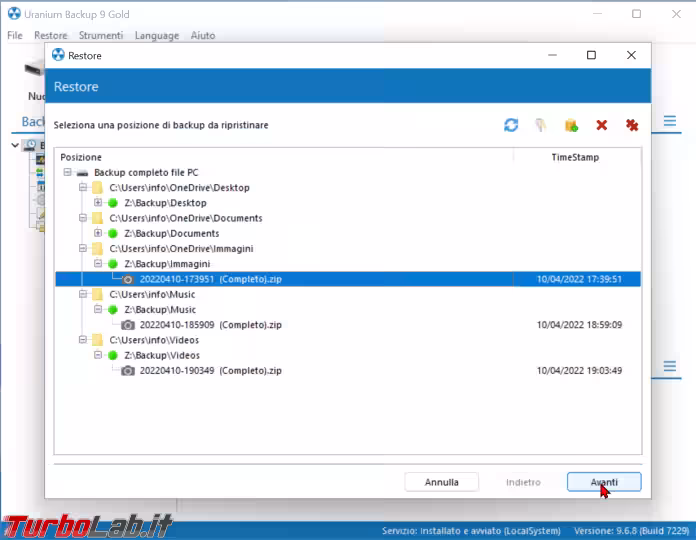Collapse the C:\Users\info\Videos node
The height and width of the screenshot is (540, 696).
pyautogui.click(x=83, y=339)
